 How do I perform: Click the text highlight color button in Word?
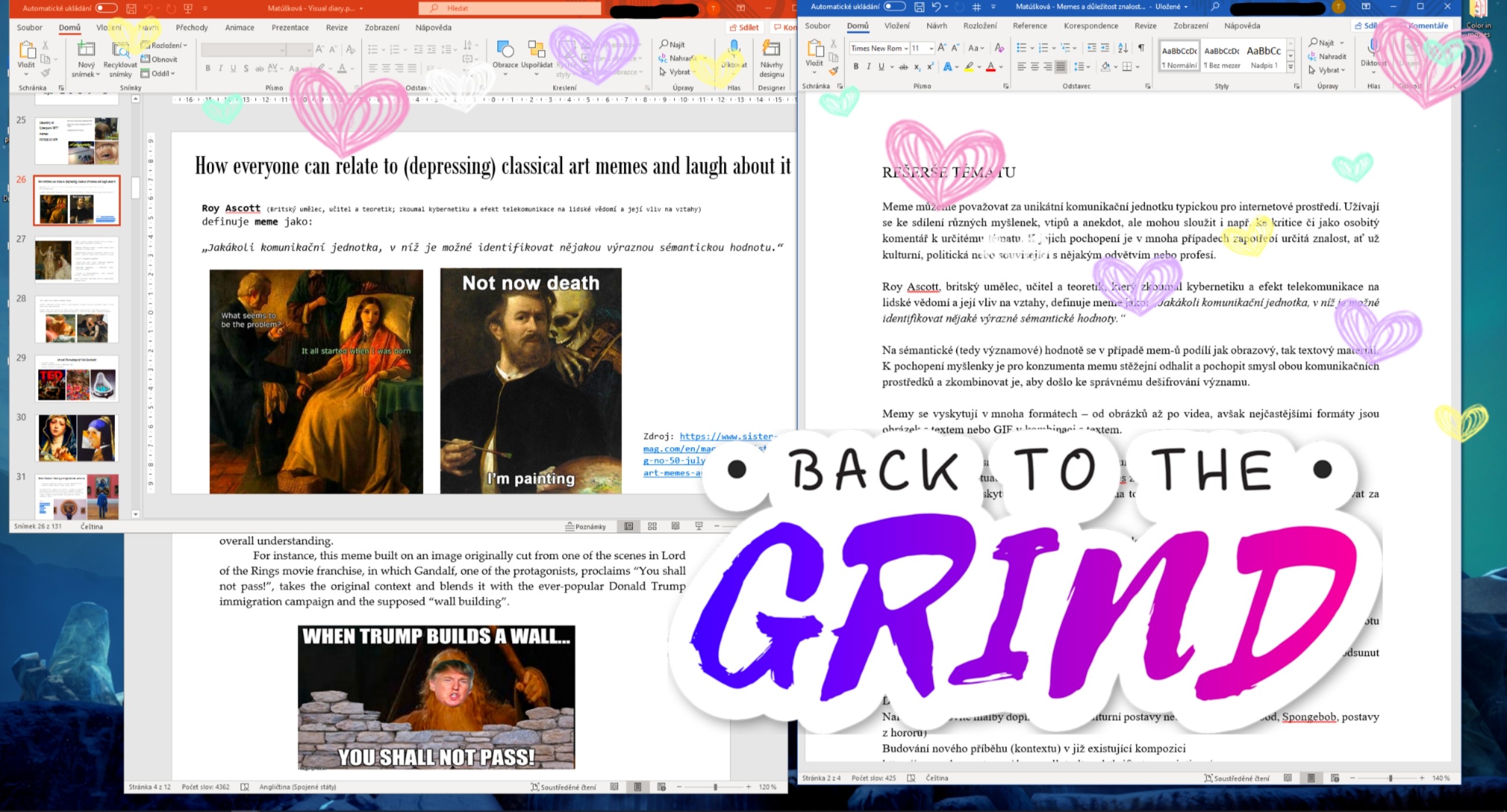pyautogui.click(x=968, y=66)
